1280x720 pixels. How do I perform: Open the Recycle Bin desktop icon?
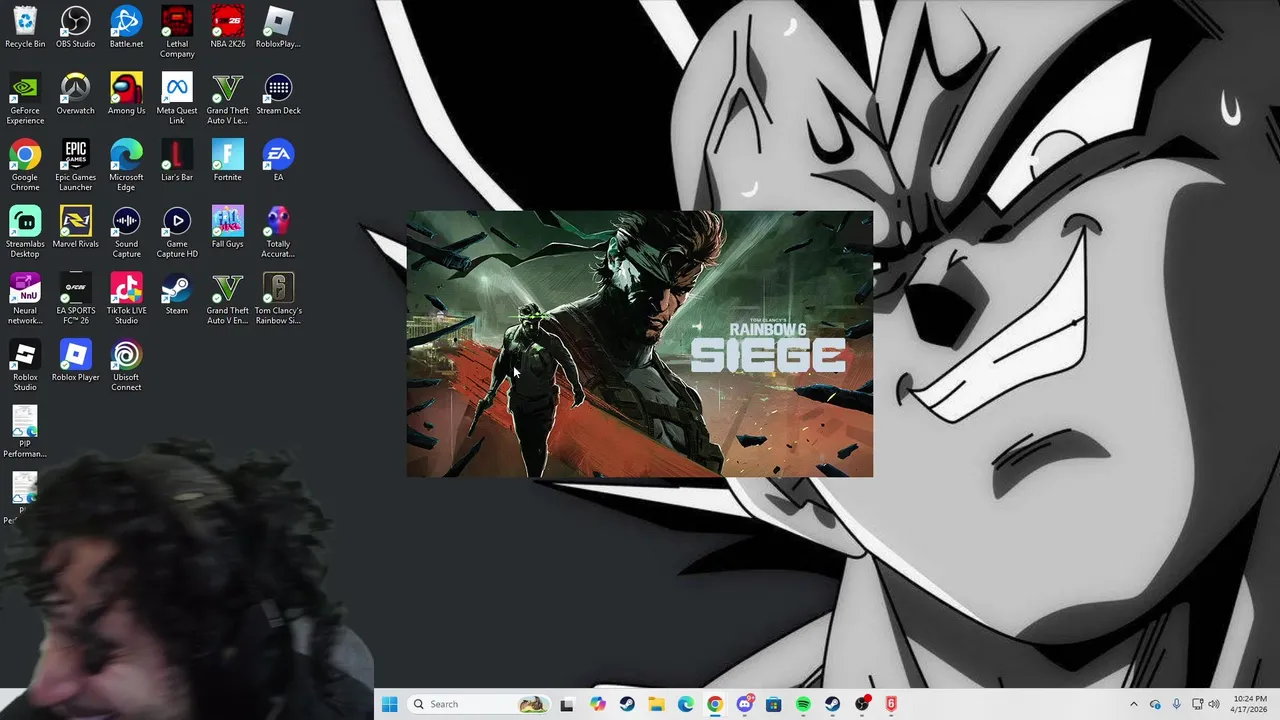pos(25,27)
